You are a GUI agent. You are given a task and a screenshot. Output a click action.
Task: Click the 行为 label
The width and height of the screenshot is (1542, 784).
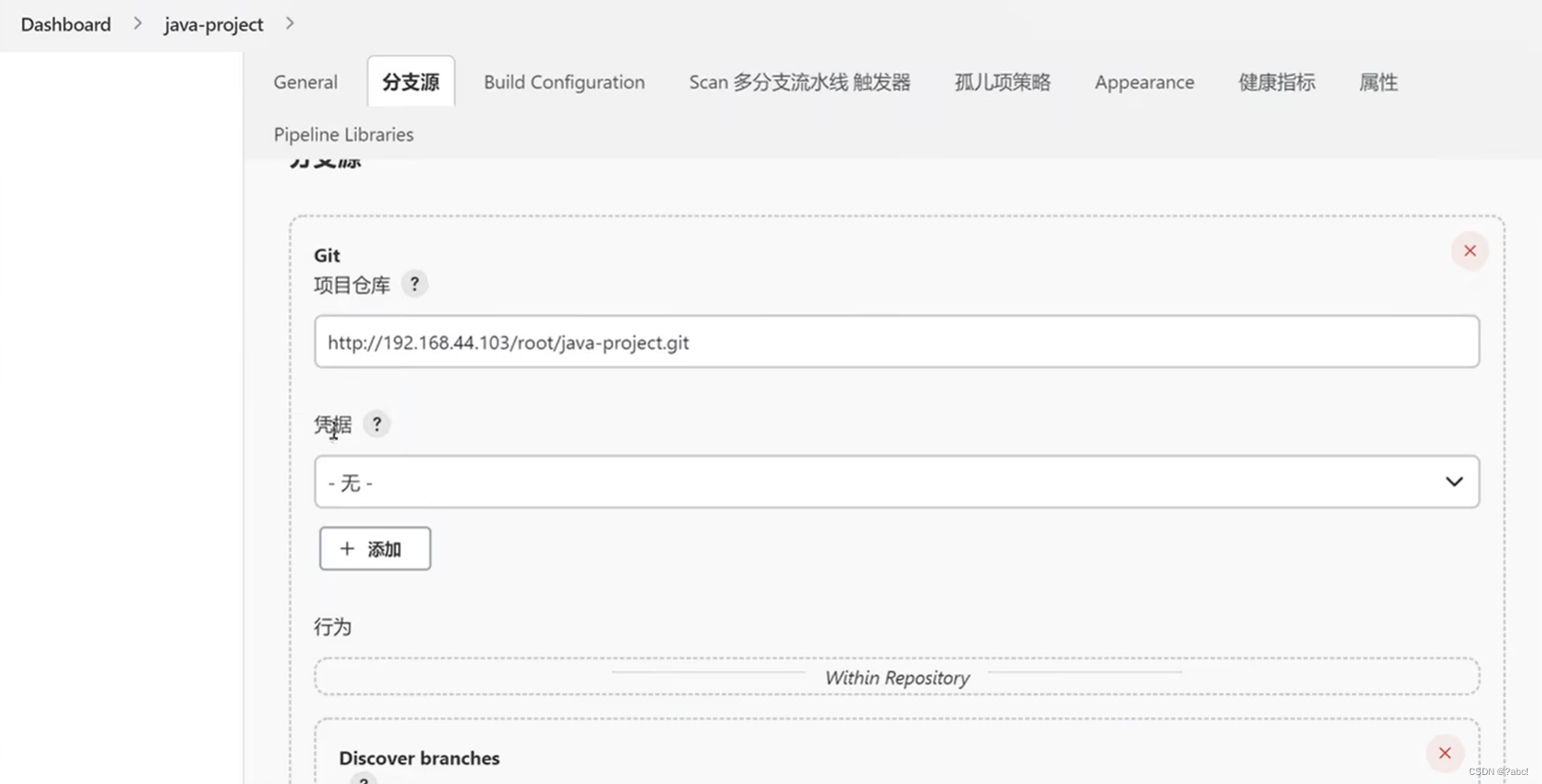coord(333,627)
